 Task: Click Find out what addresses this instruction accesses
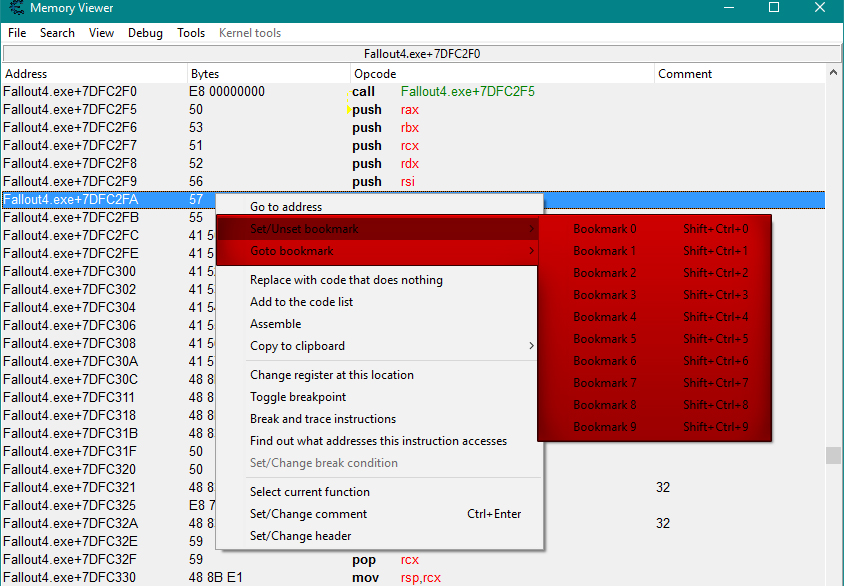378,441
